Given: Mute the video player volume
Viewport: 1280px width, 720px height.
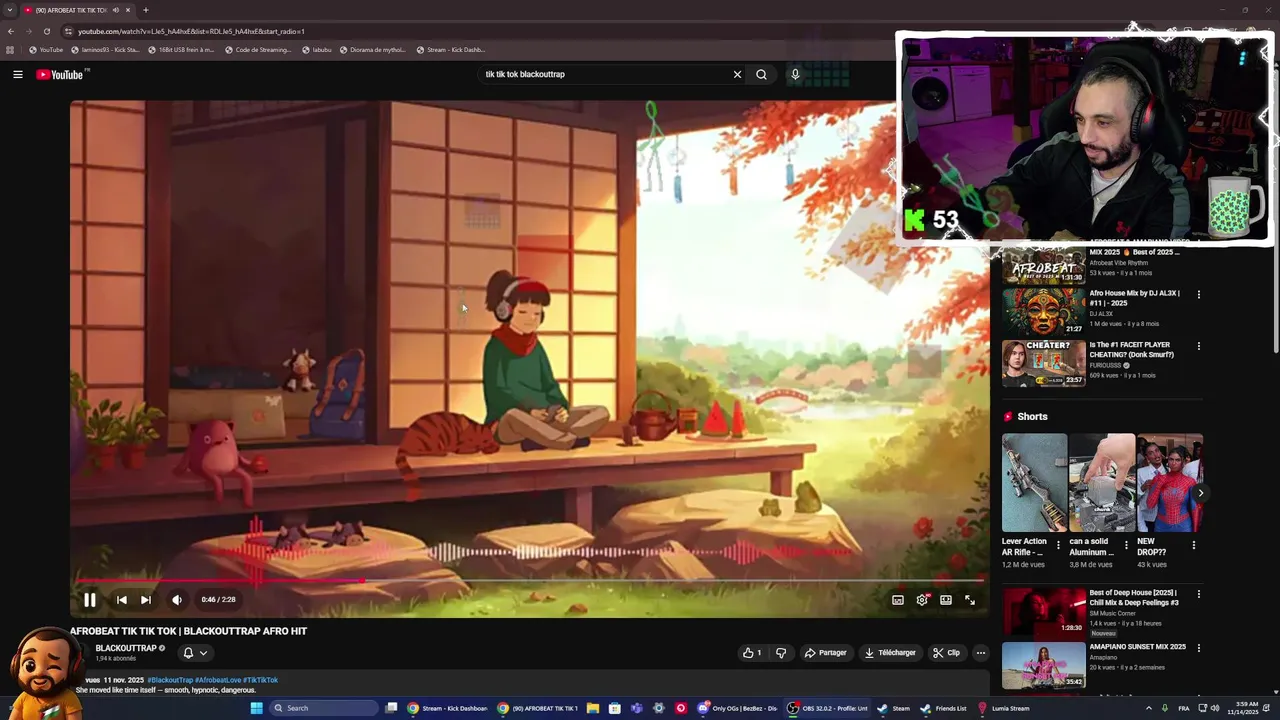Looking at the screenshot, I should click(x=176, y=600).
